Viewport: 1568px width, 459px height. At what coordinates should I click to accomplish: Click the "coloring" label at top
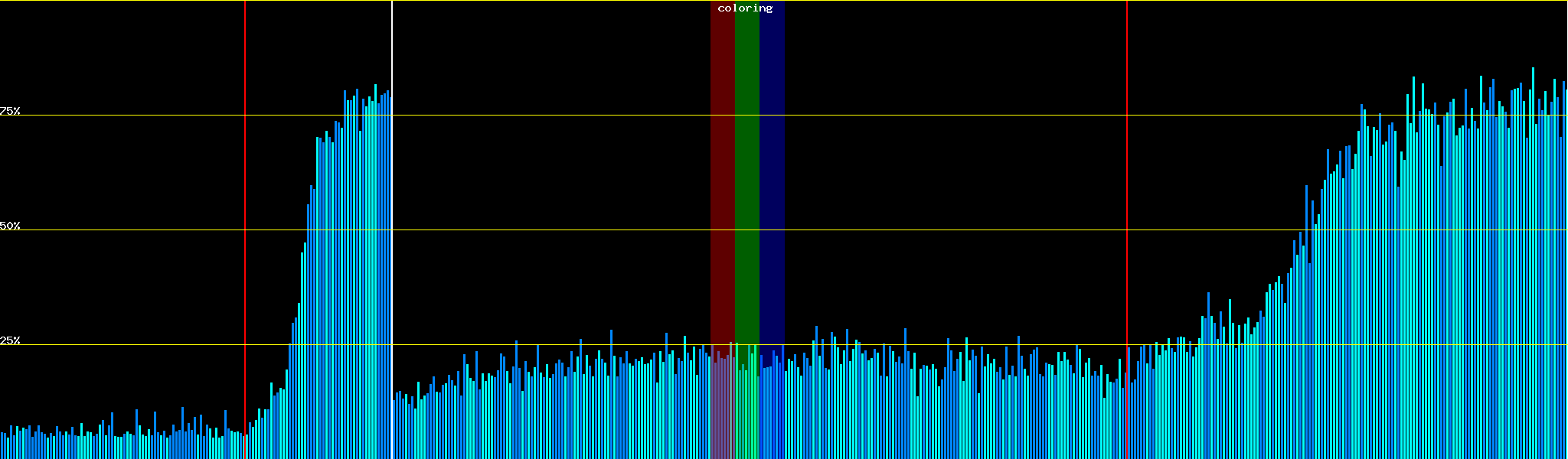745,8
